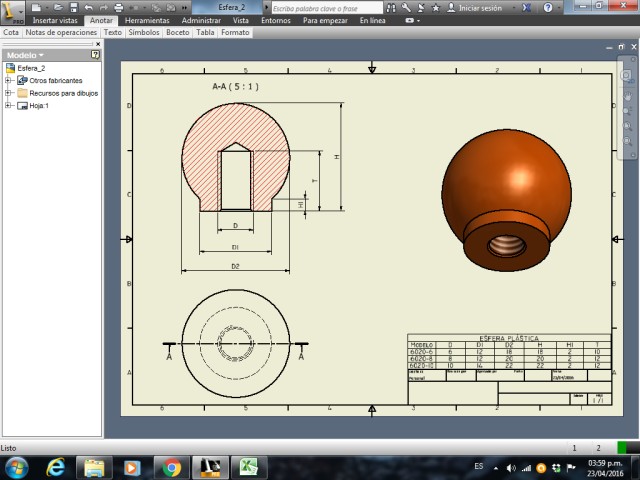Click the Print icon in top toolbar
Screen dimensions: 640x480
[120, 7]
